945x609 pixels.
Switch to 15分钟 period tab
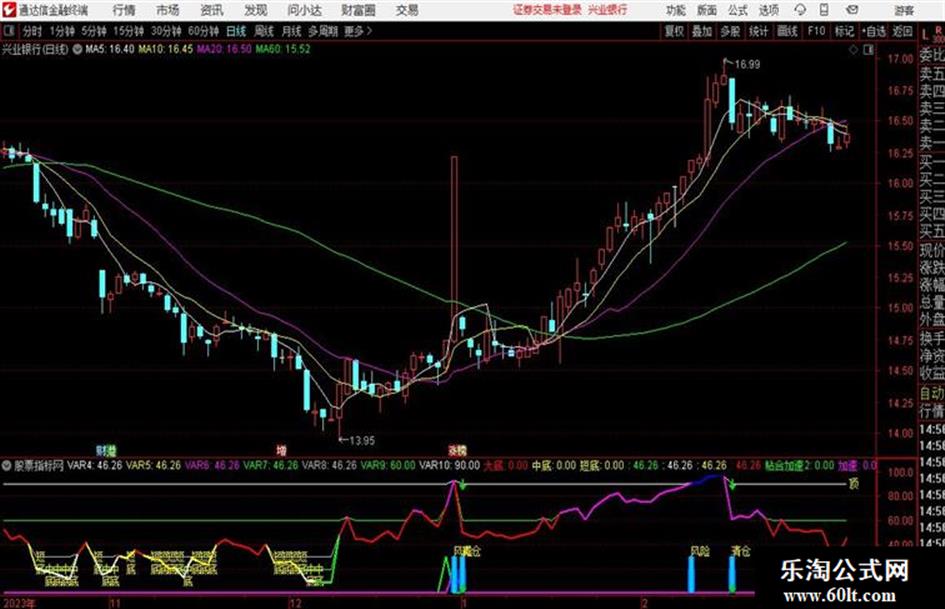tap(129, 31)
